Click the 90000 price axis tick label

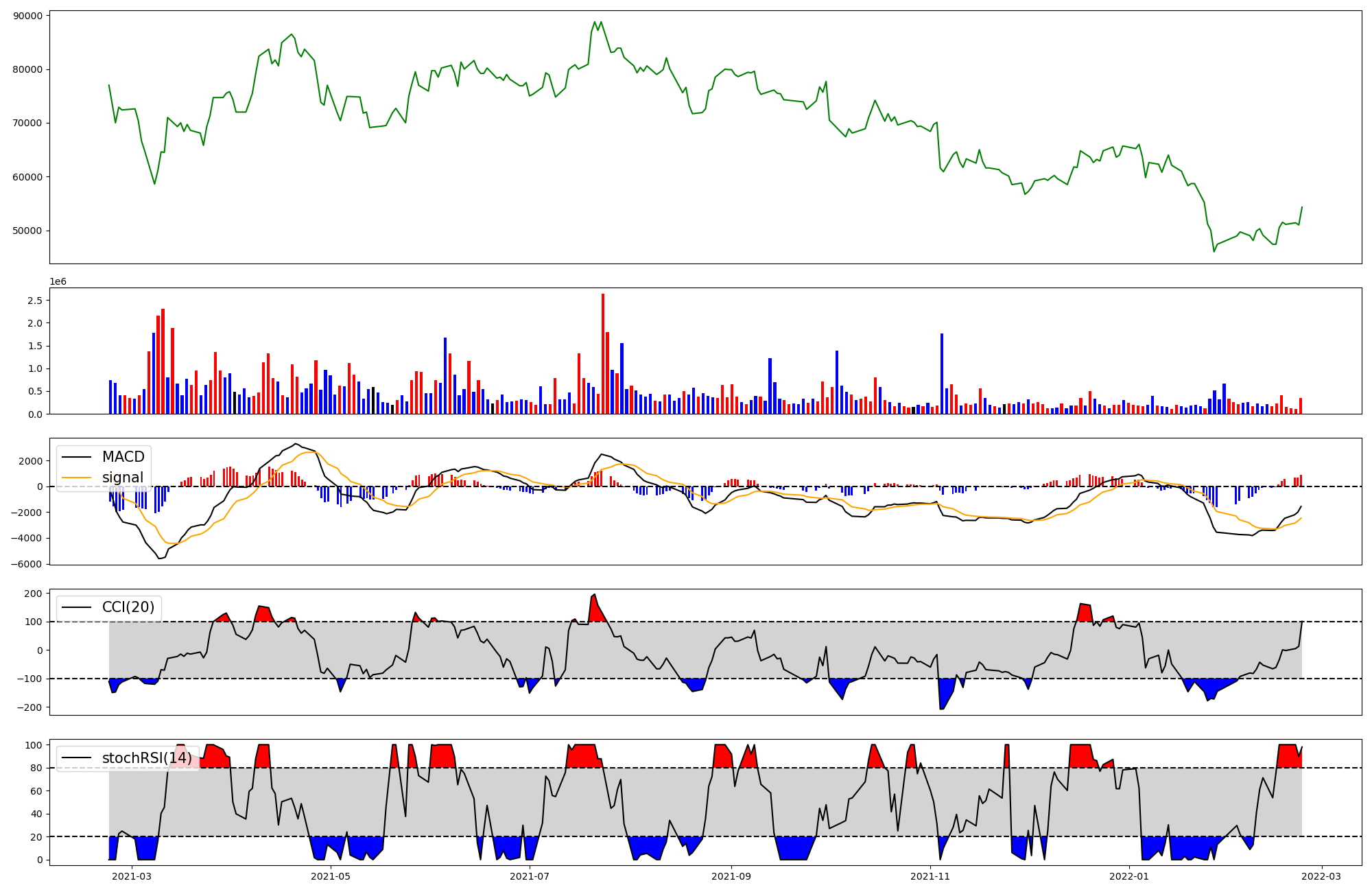27,16
